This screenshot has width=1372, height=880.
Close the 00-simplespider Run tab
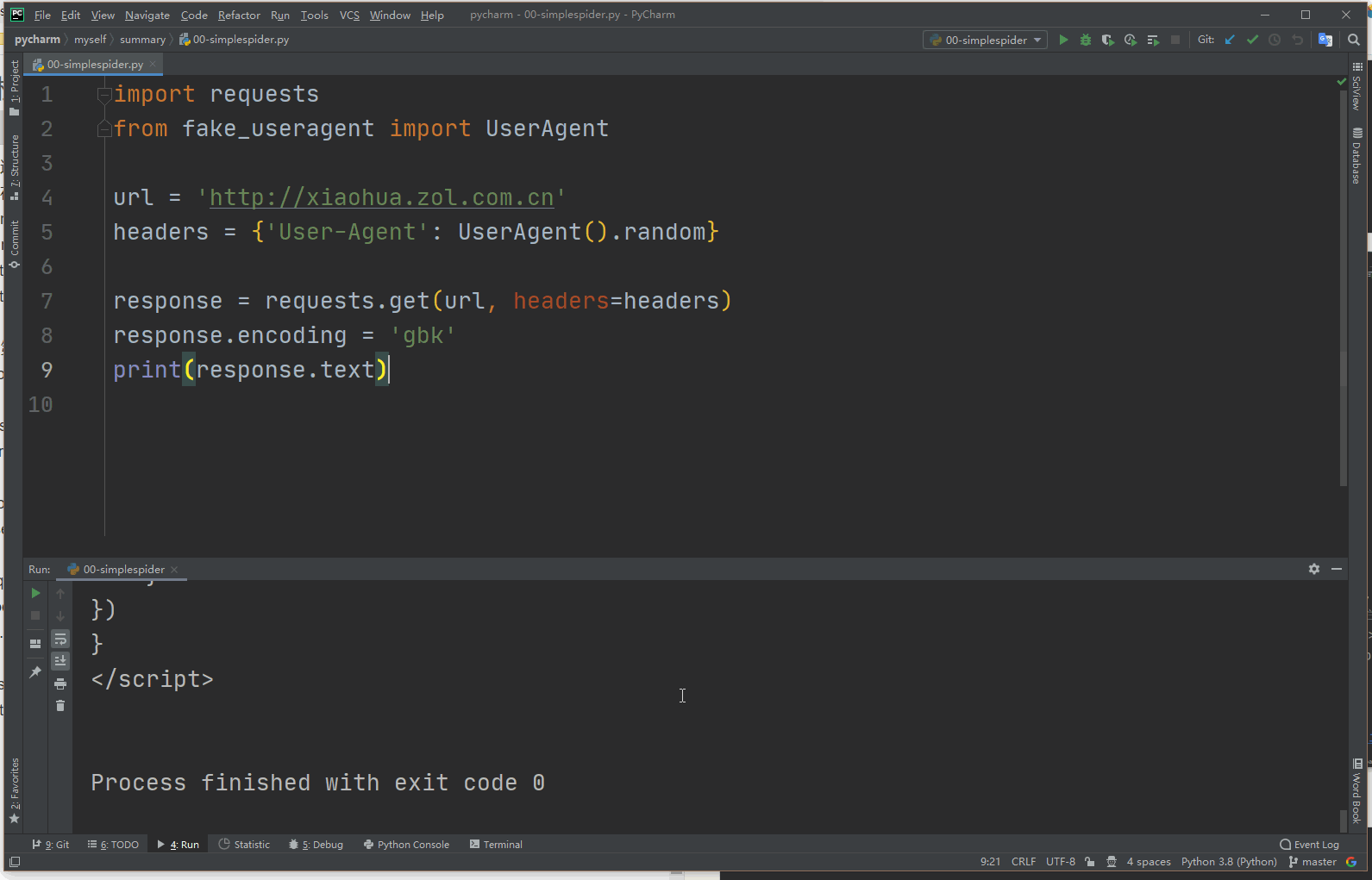174,570
